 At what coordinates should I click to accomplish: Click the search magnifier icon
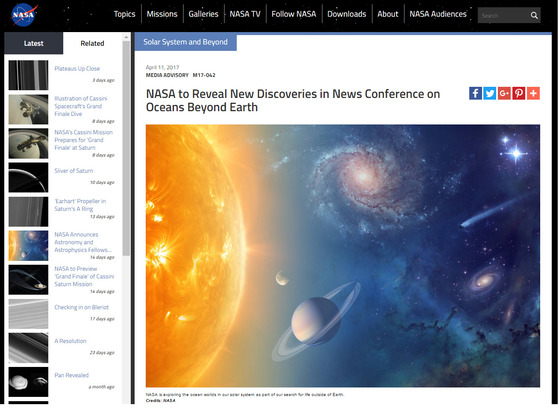[x=534, y=15]
